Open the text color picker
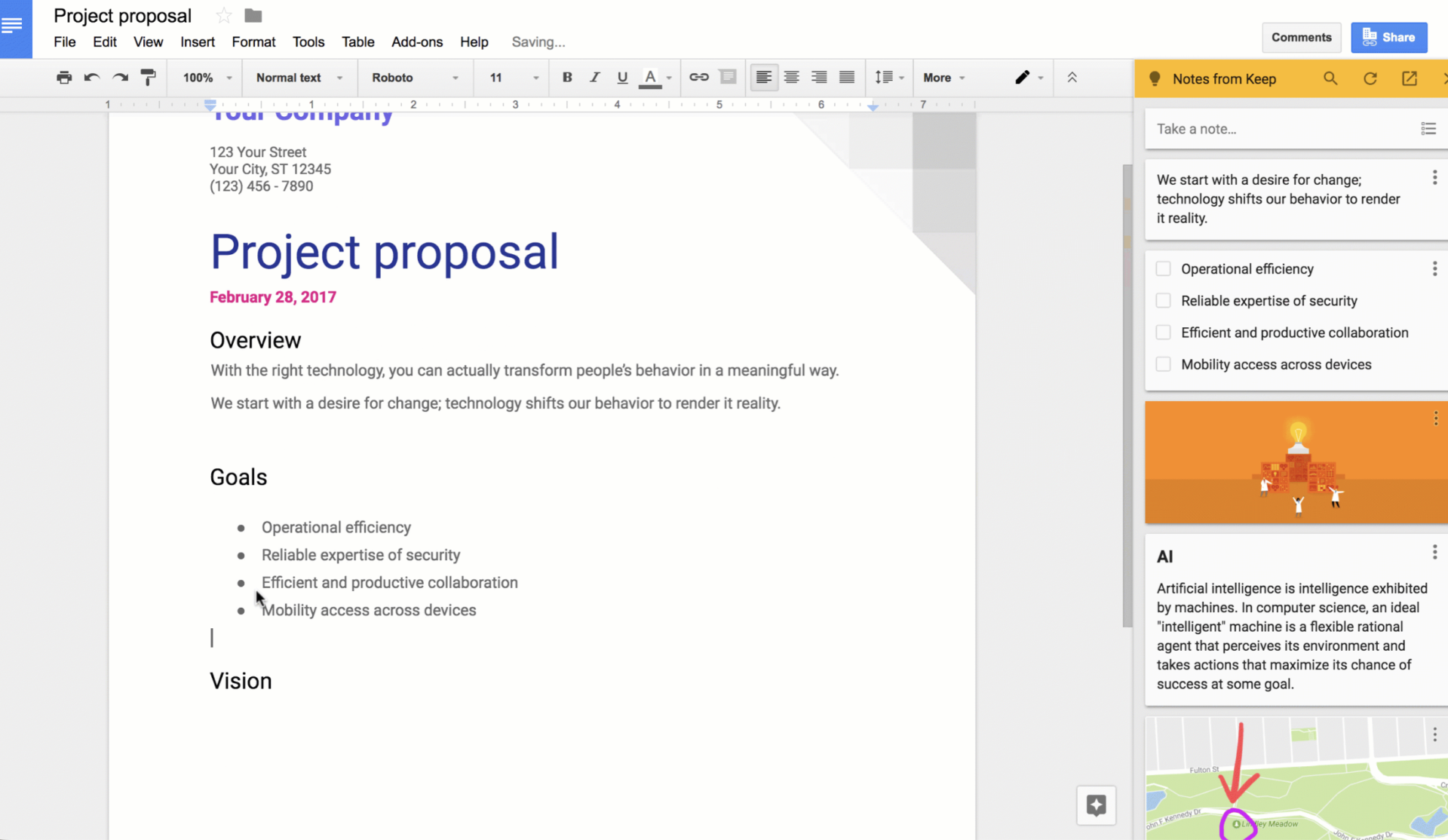The width and height of the screenshot is (1448, 840). coord(655,78)
